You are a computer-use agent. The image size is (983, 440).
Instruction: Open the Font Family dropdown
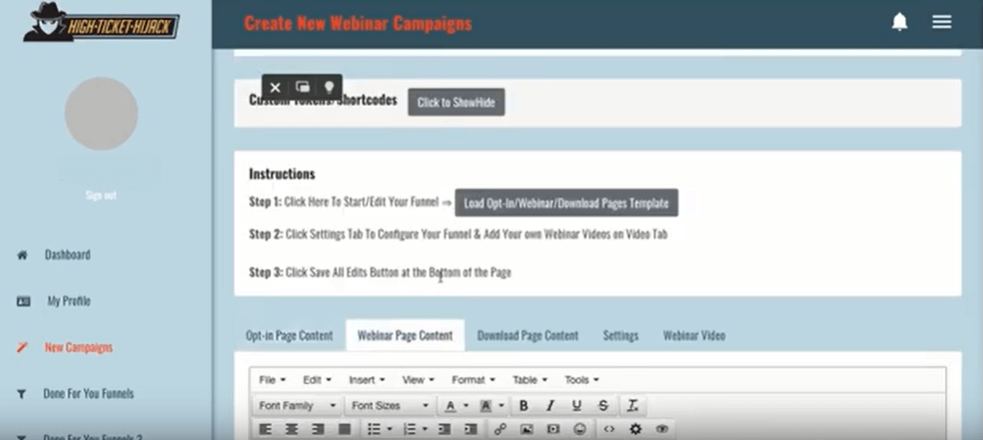pyautogui.click(x=297, y=406)
